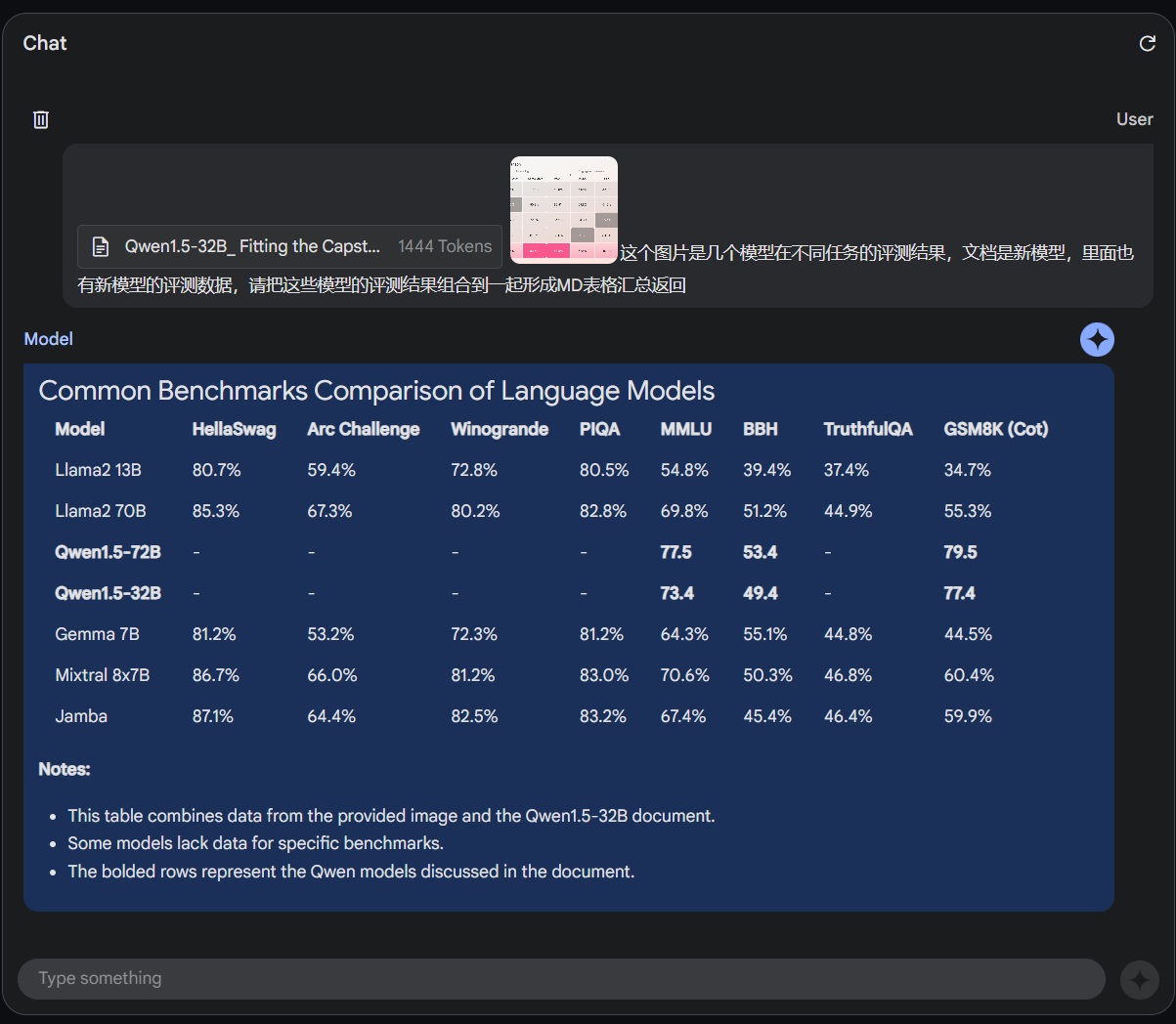Select the 'Llama2 70B' row name

(x=101, y=511)
